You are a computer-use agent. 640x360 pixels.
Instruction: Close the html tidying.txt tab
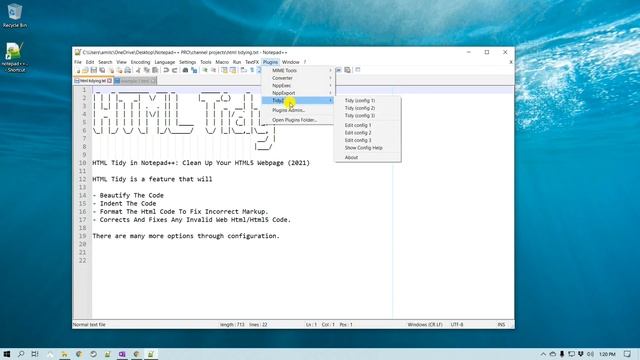click(109, 81)
